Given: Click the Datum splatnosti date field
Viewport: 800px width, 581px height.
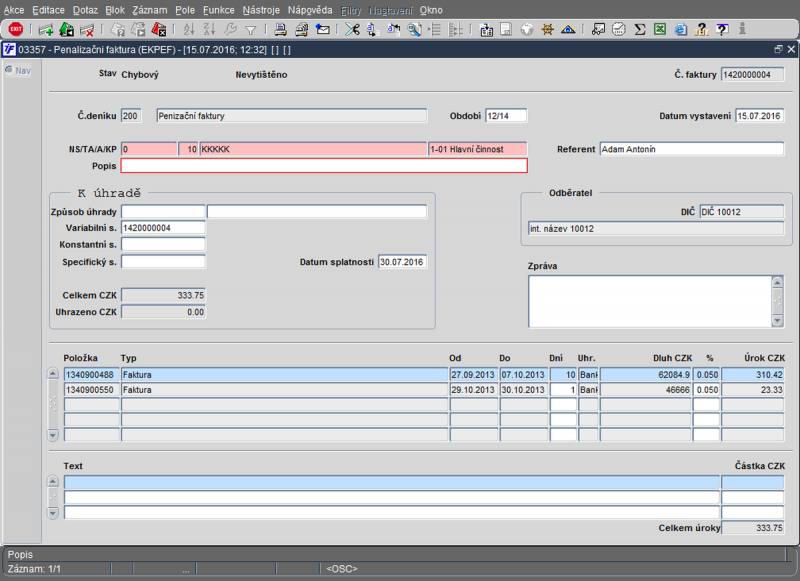Looking at the screenshot, I should tap(401, 262).
